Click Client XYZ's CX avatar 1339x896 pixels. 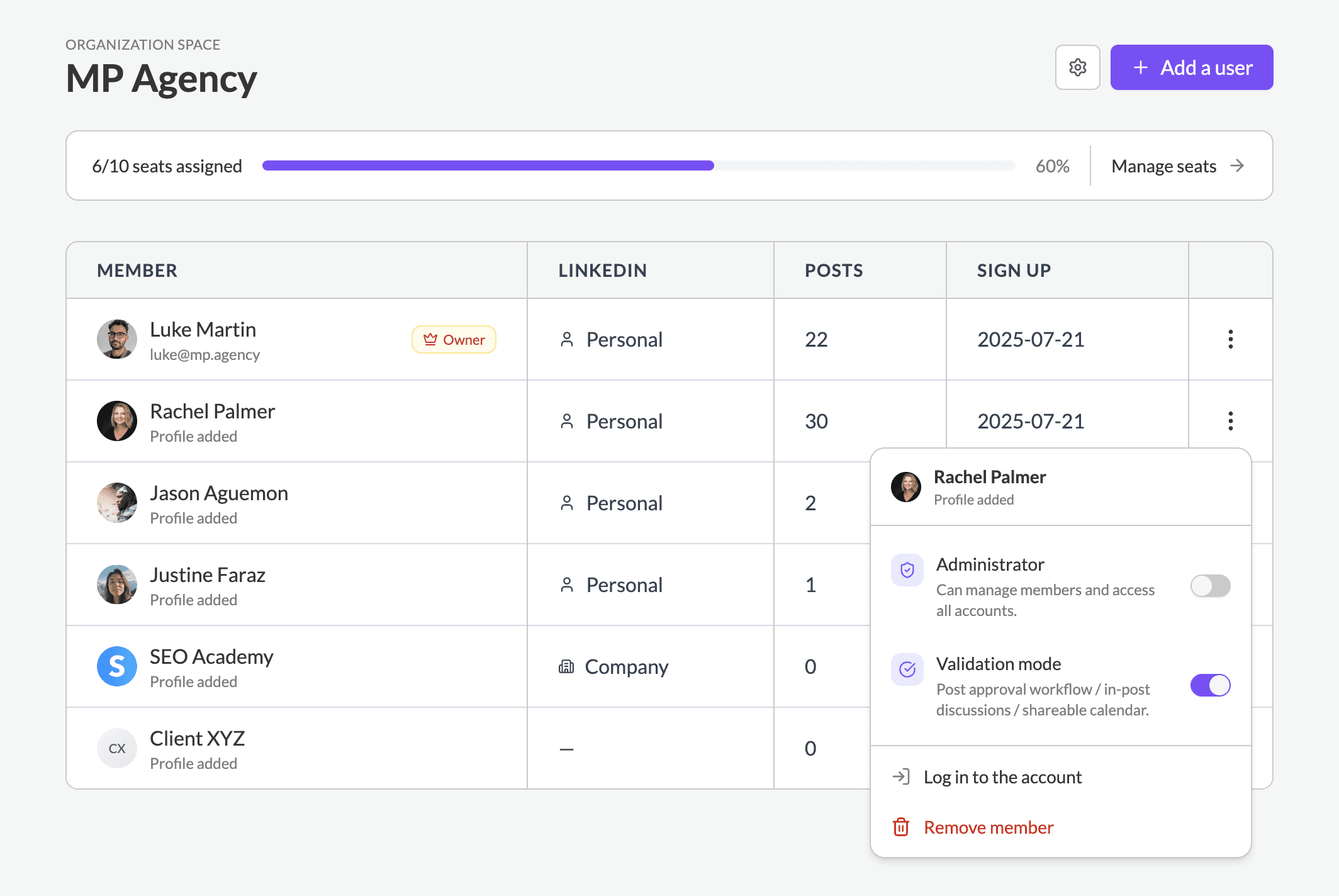(117, 748)
